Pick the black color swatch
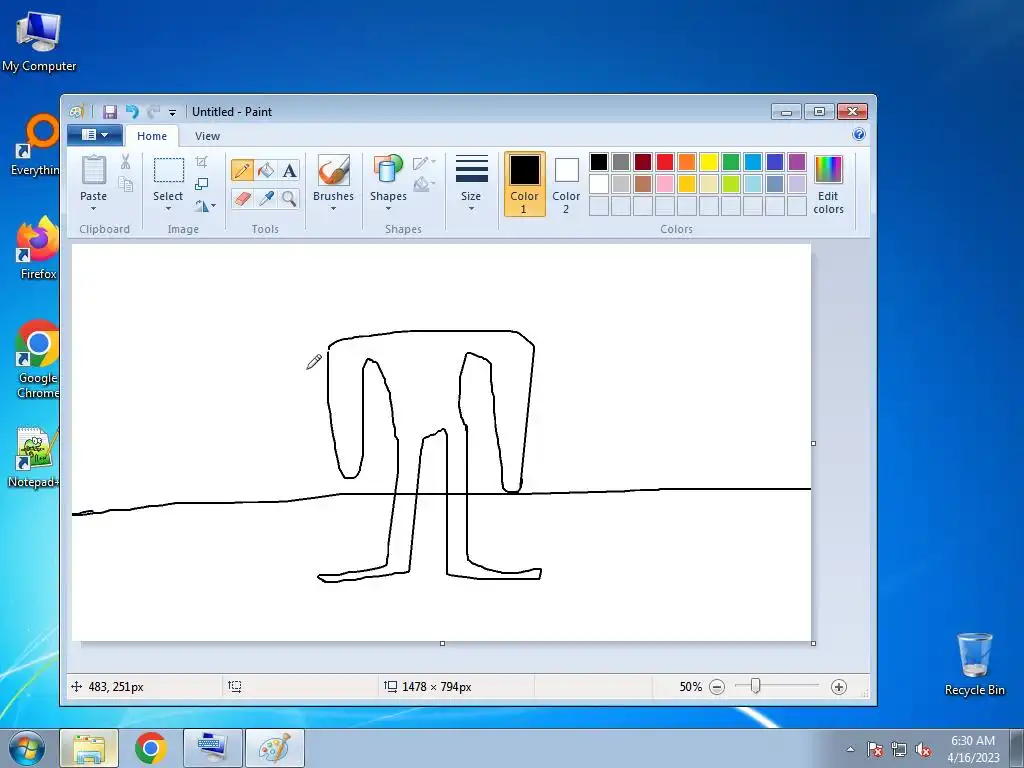Viewport: 1024px width, 768px height. (x=599, y=161)
